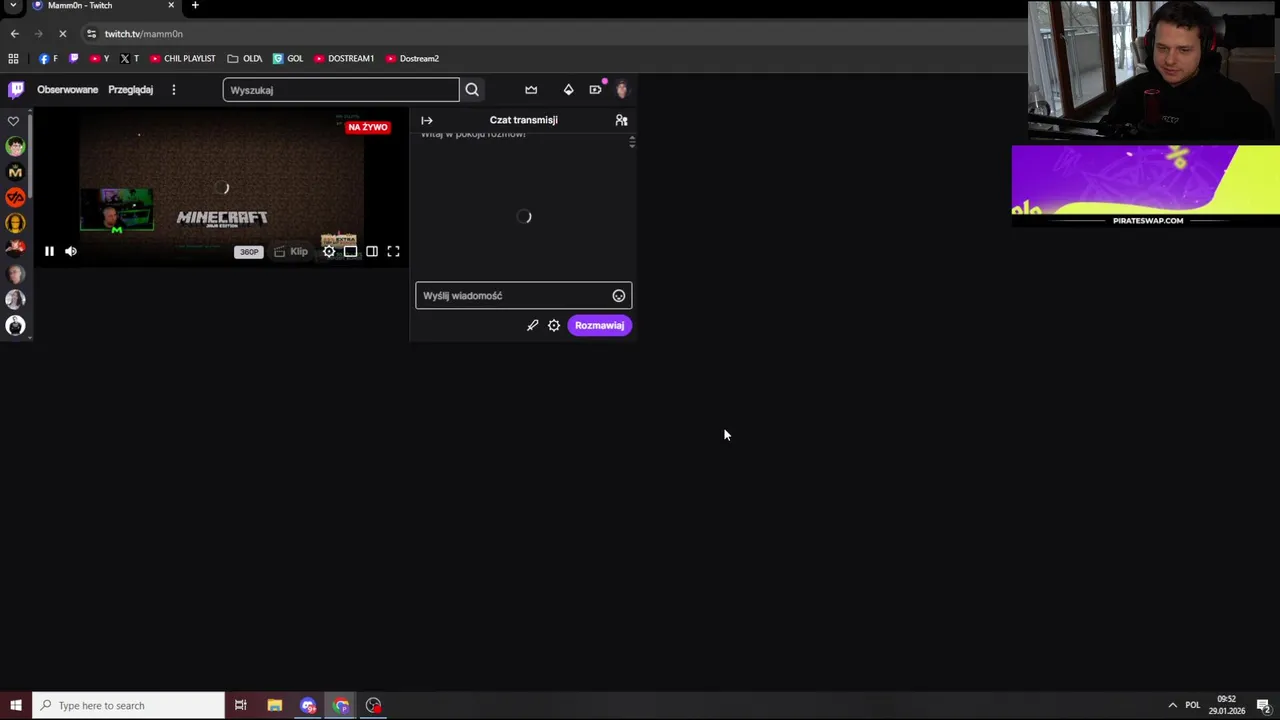Open Windows Start menu
The image size is (1280, 720).
tap(16, 706)
